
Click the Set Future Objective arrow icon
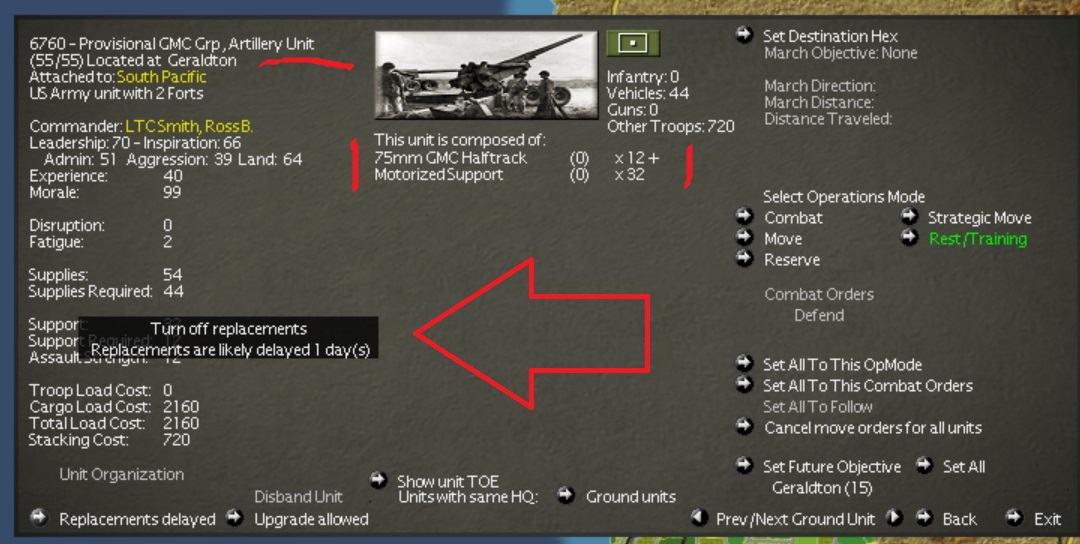[744, 465]
